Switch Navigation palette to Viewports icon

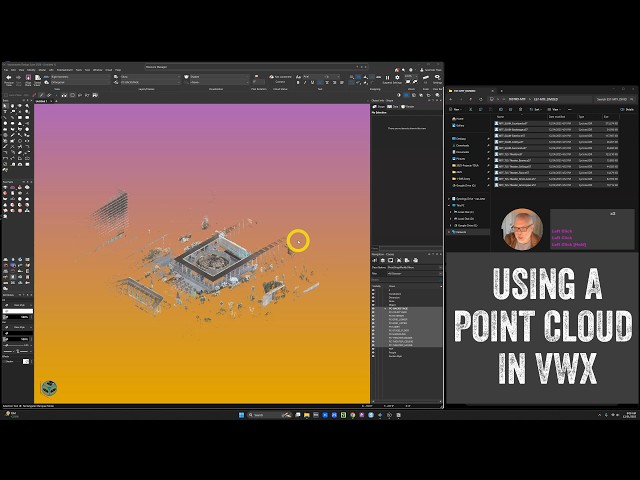point(399,260)
